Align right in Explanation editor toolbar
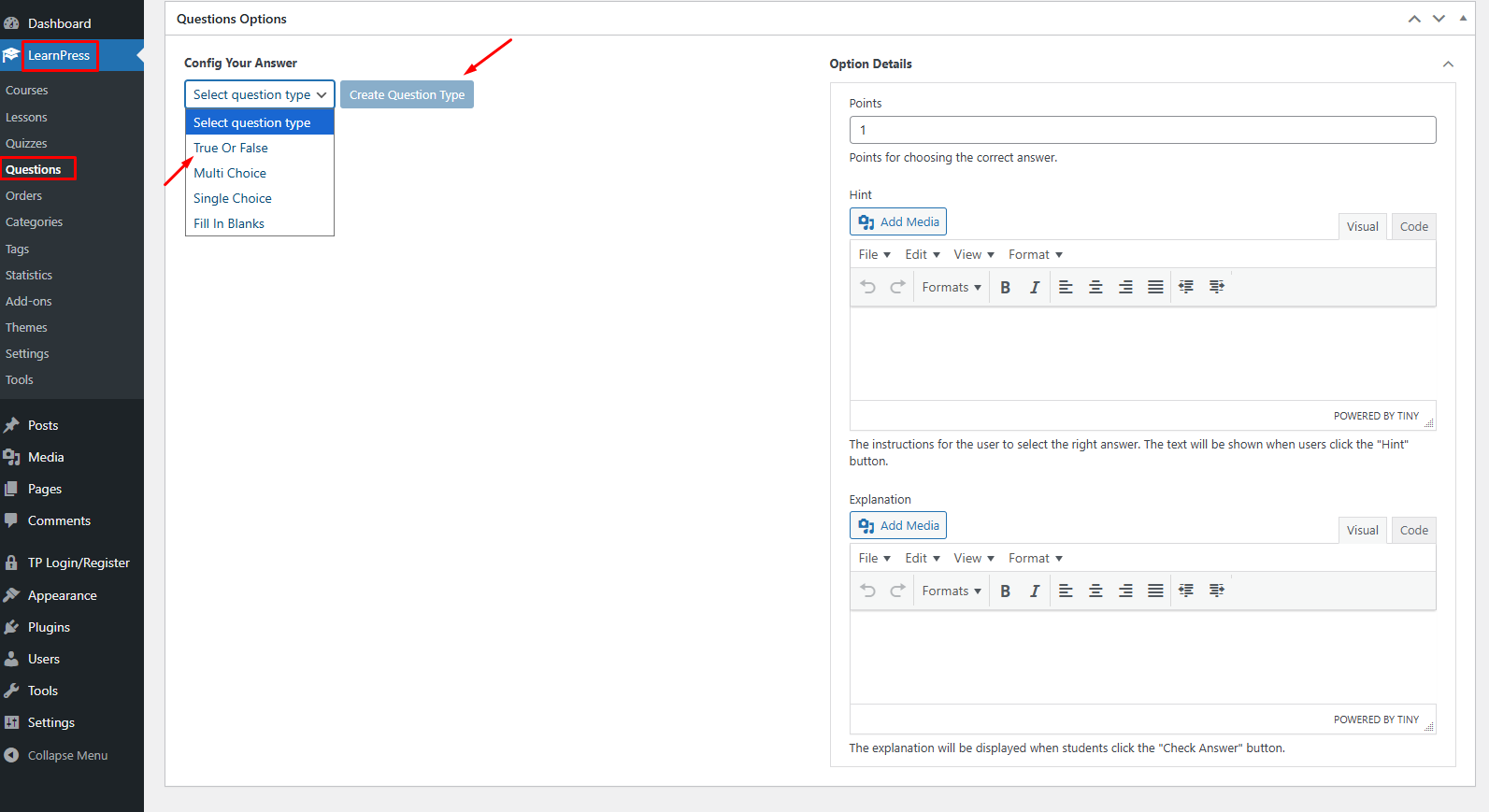Image resolution: width=1489 pixels, height=812 pixels. [x=1125, y=591]
